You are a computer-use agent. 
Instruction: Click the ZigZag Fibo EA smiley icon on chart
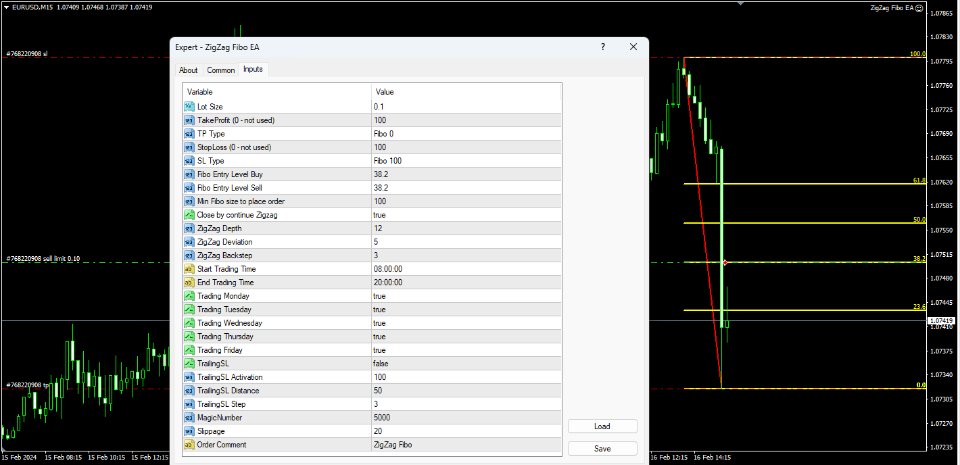click(919, 7)
